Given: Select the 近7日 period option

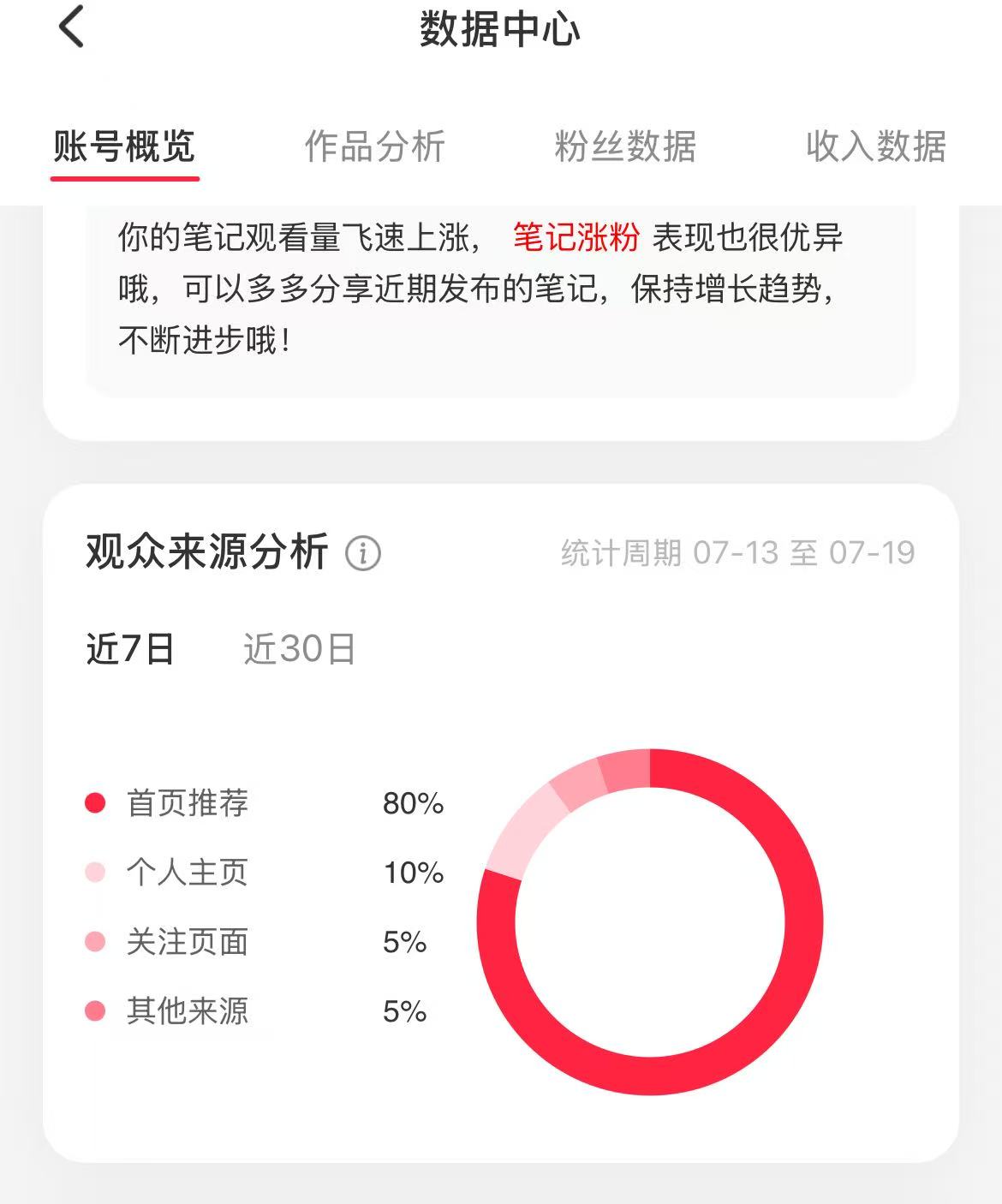Looking at the screenshot, I should [130, 649].
